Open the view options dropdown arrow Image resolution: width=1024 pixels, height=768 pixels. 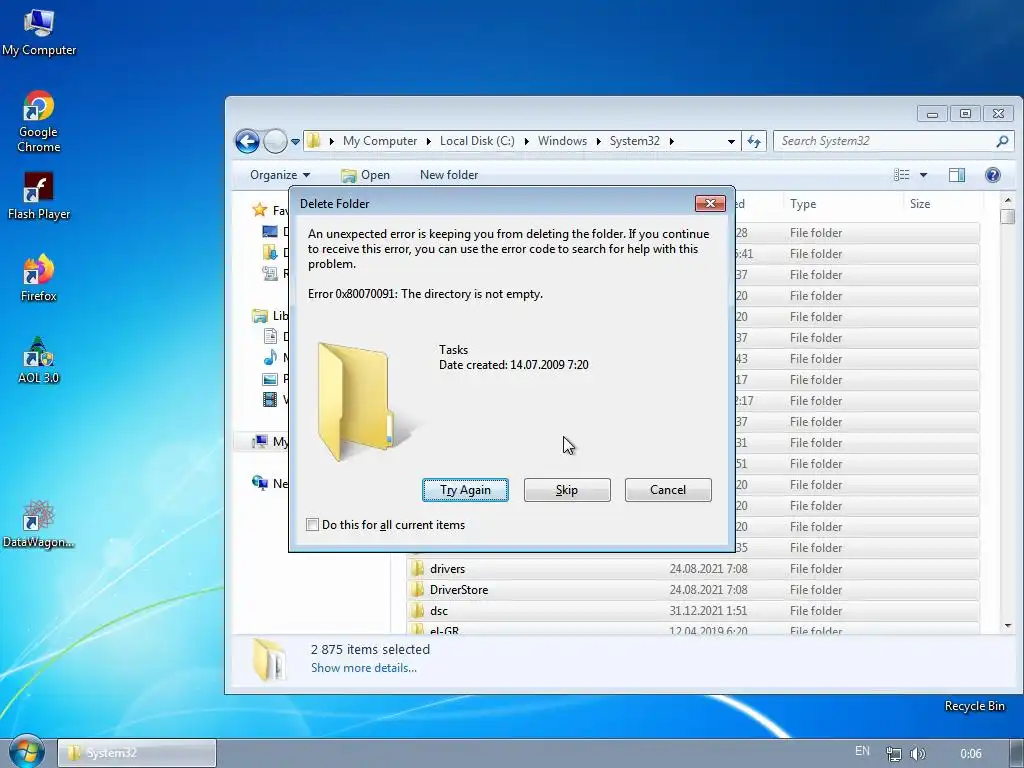click(923, 175)
